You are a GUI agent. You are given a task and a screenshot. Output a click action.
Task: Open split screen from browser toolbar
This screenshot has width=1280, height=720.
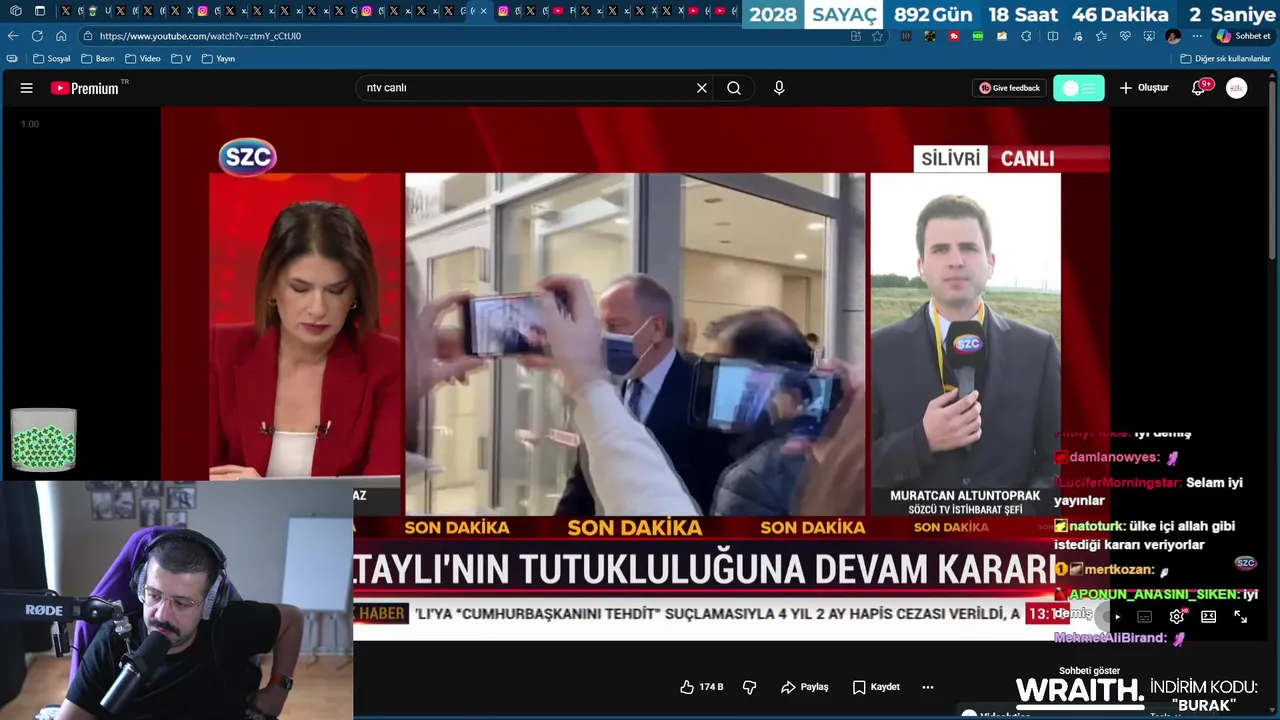1052,36
